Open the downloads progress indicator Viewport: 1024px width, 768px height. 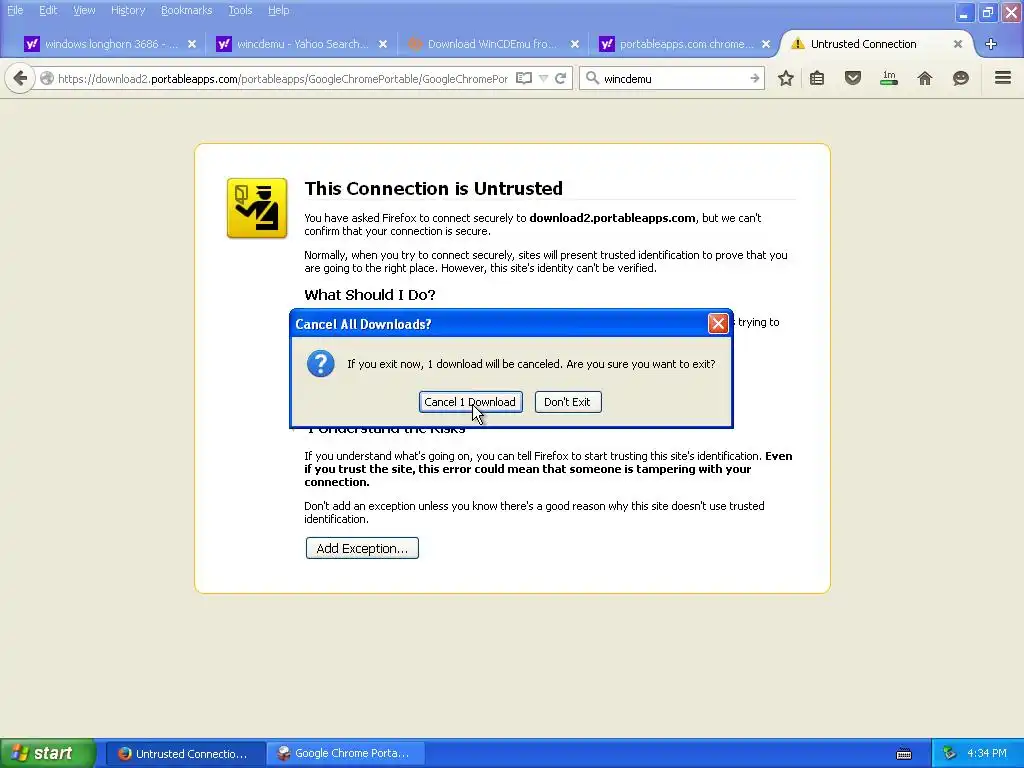pyautogui.click(x=889, y=78)
